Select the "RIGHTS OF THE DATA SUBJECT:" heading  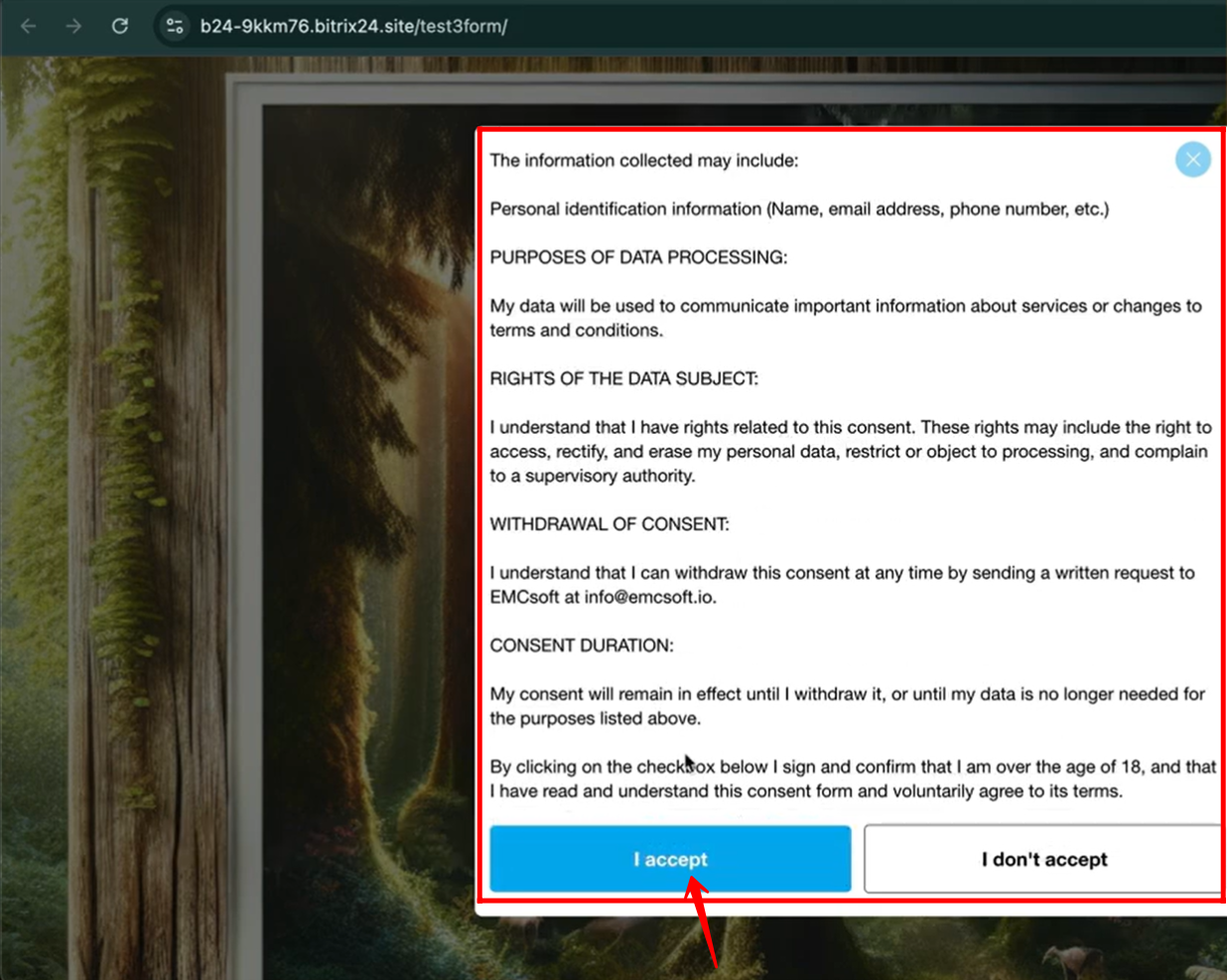coord(624,379)
